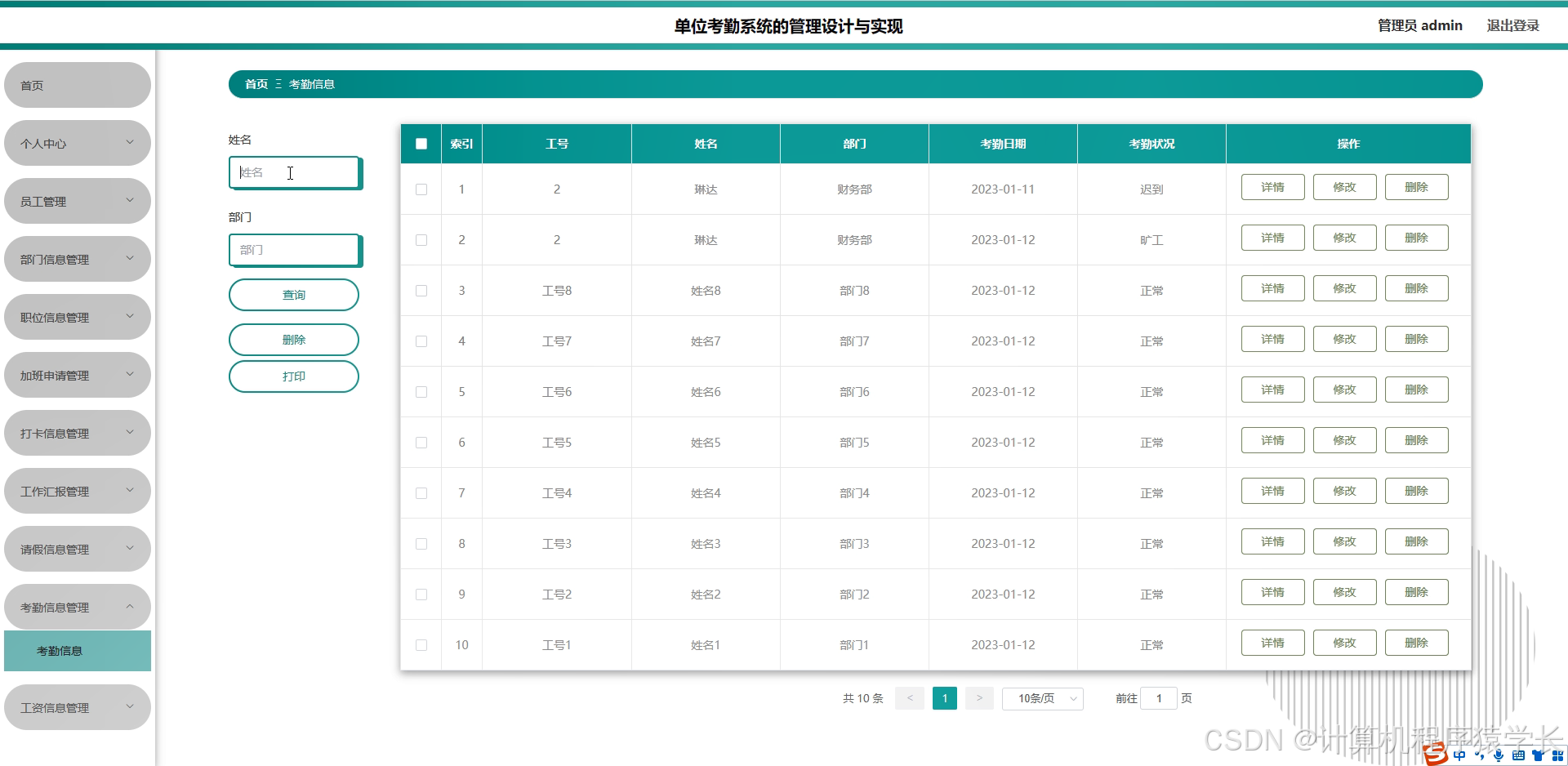Image resolution: width=1568 pixels, height=766 pixels.
Task: Open the 请假信息管理 sidebar item
Action: pyautogui.click(x=78, y=549)
